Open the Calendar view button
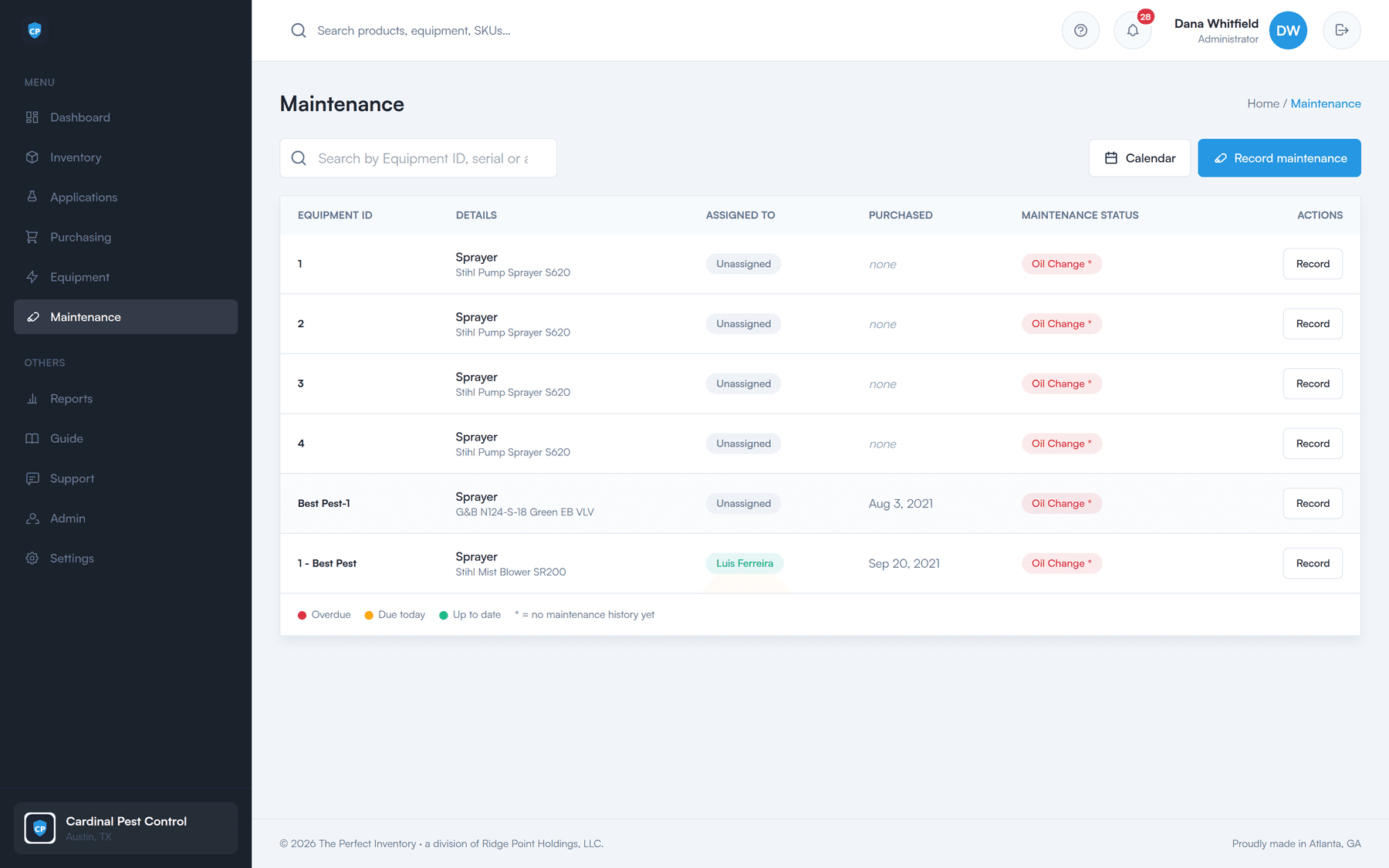 tap(1140, 158)
